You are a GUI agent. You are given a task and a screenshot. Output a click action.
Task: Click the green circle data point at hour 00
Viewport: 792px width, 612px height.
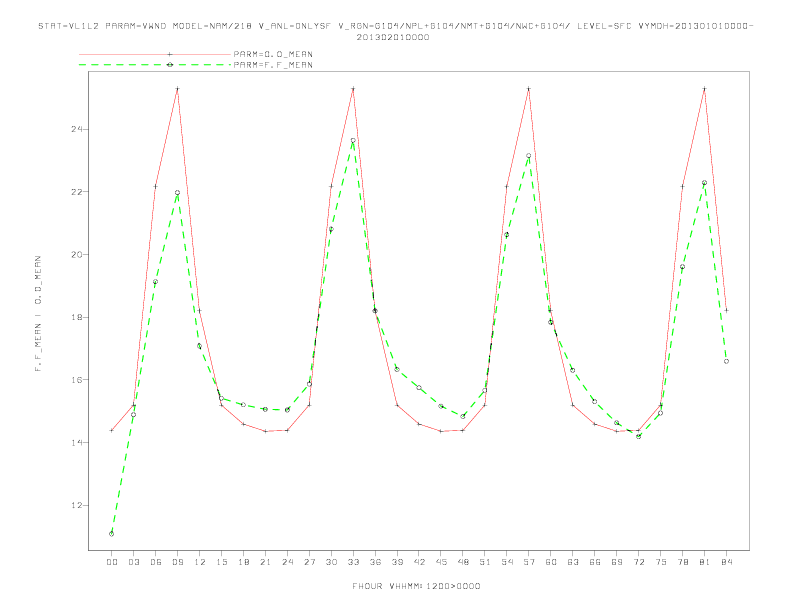(x=112, y=534)
